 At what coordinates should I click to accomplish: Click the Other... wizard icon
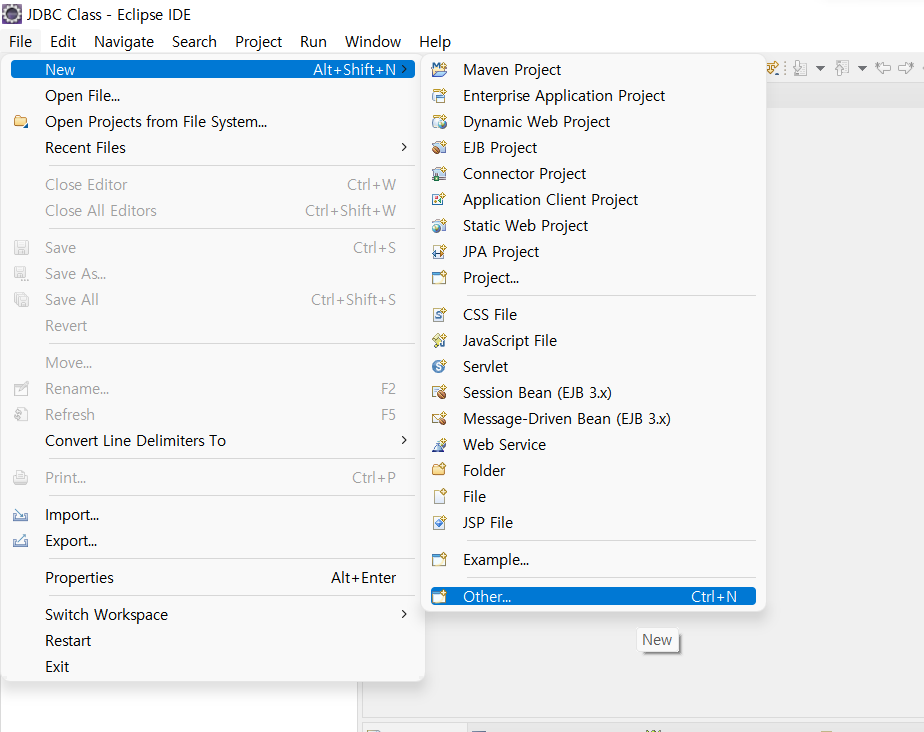(439, 596)
